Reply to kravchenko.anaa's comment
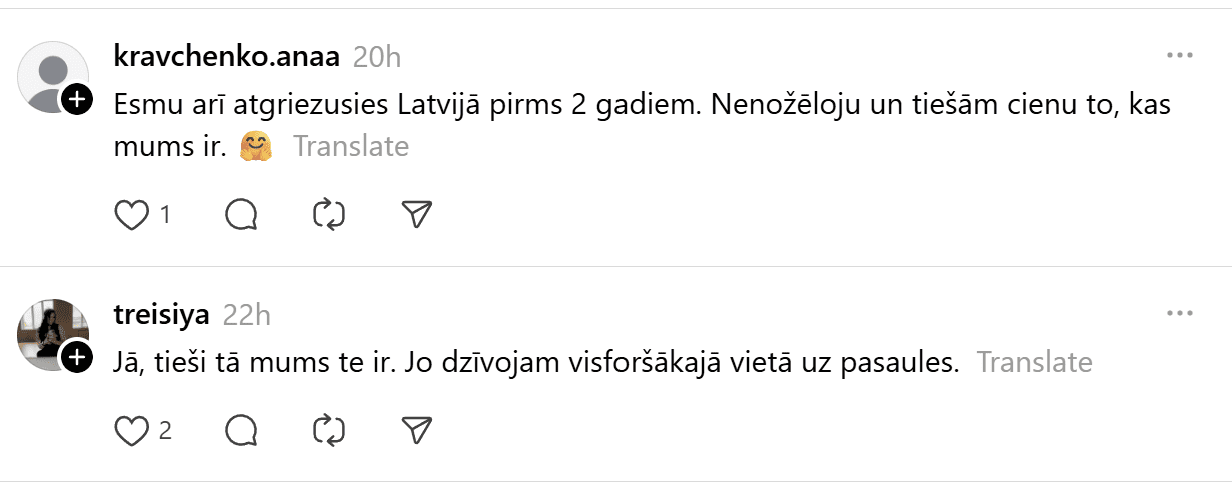Image resolution: width=1232 pixels, height=486 pixels. point(242,215)
